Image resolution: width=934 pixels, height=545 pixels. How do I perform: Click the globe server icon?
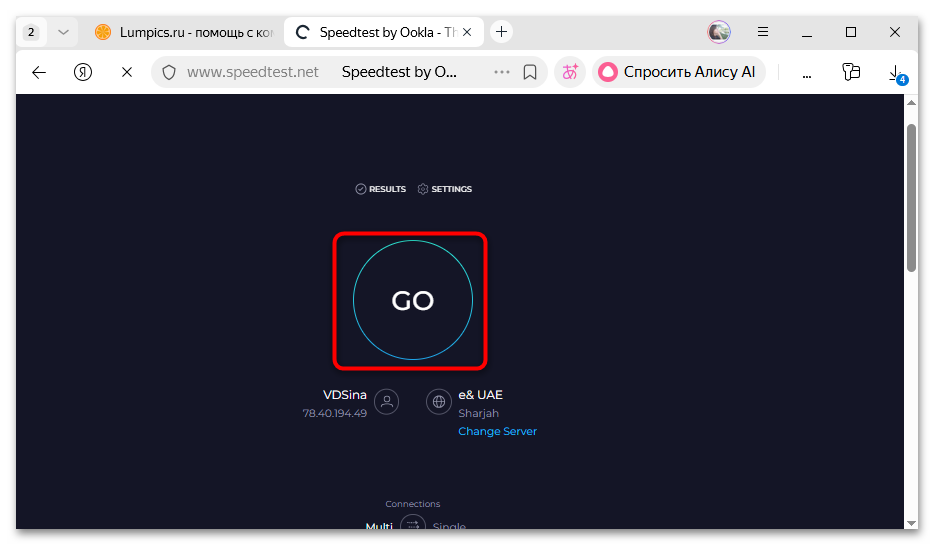click(438, 401)
